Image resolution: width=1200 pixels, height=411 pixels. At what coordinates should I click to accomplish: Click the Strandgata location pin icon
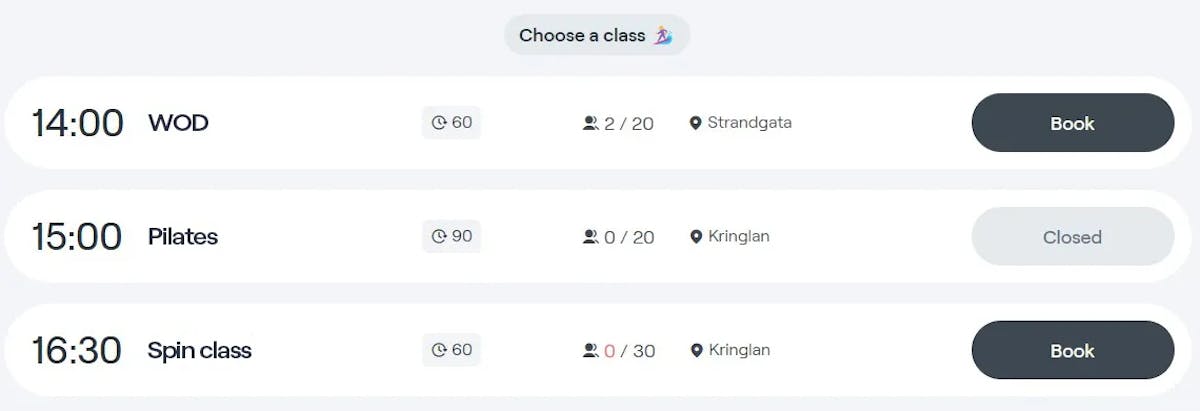(x=696, y=123)
